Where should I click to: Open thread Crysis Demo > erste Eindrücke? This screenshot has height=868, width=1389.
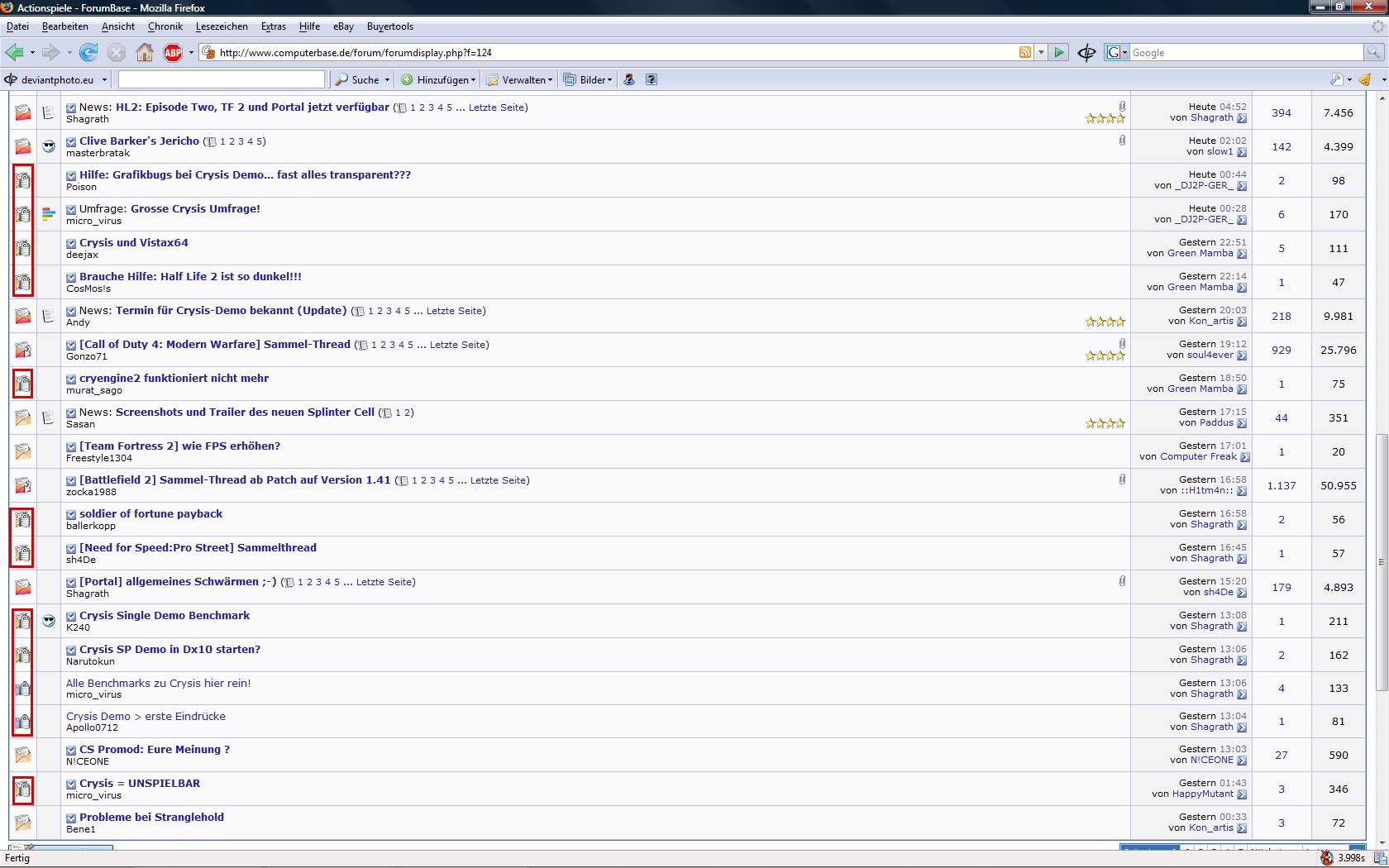(x=146, y=716)
